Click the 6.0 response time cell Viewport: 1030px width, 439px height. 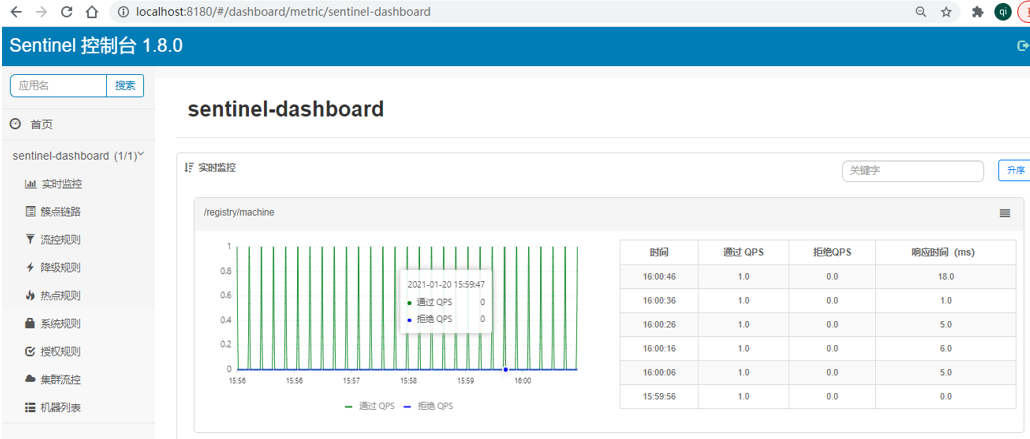click(x=945, y=348)
